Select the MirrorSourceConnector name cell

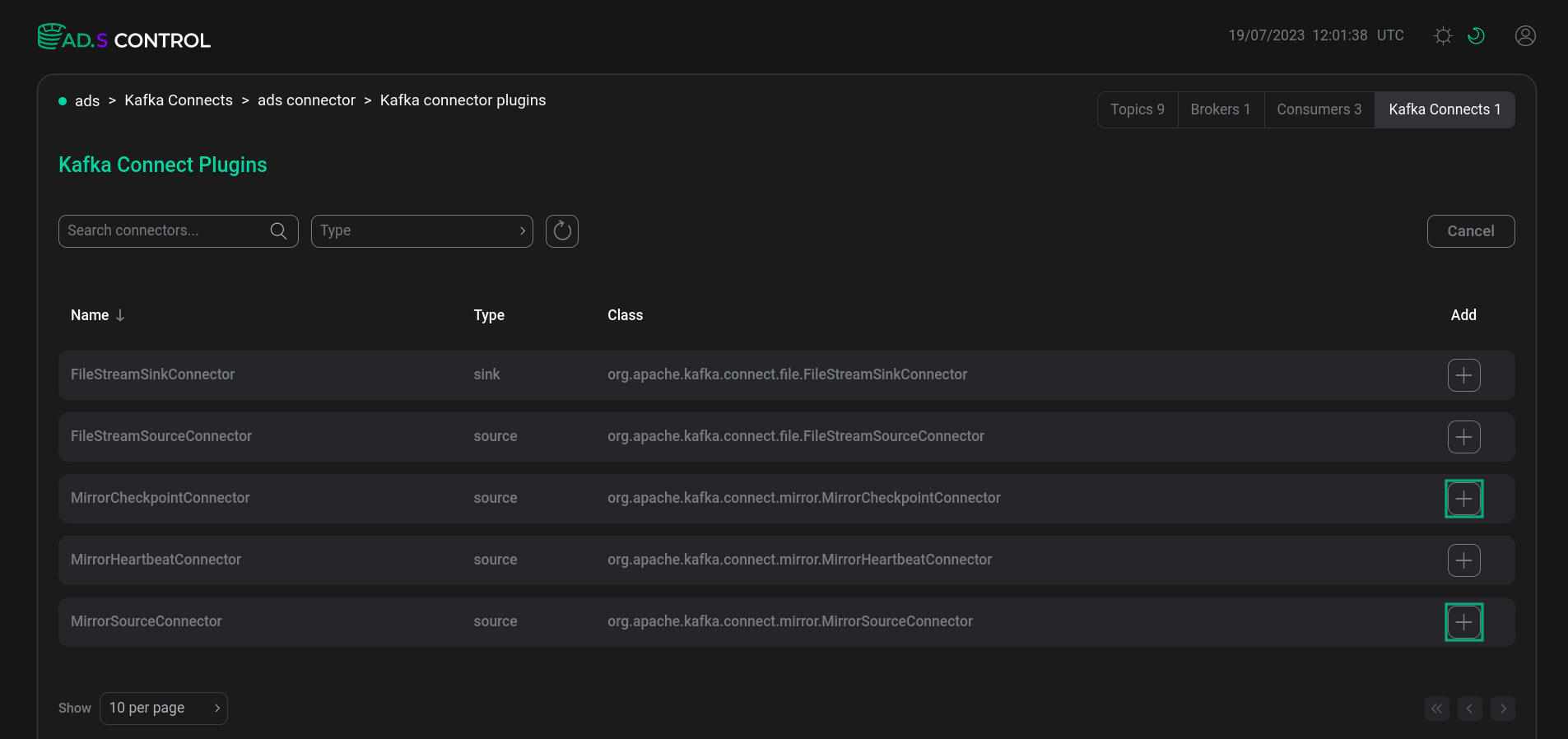click(x=147, y=621)
